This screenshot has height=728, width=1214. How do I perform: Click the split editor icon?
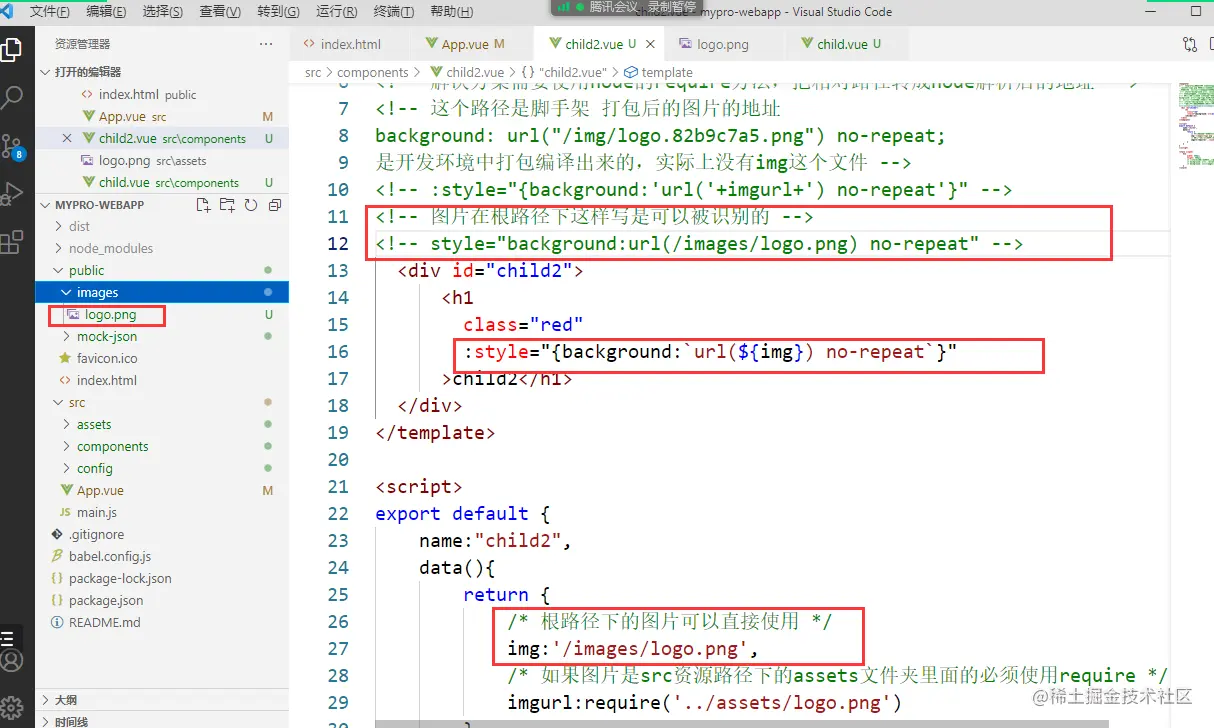(1211, 44)
